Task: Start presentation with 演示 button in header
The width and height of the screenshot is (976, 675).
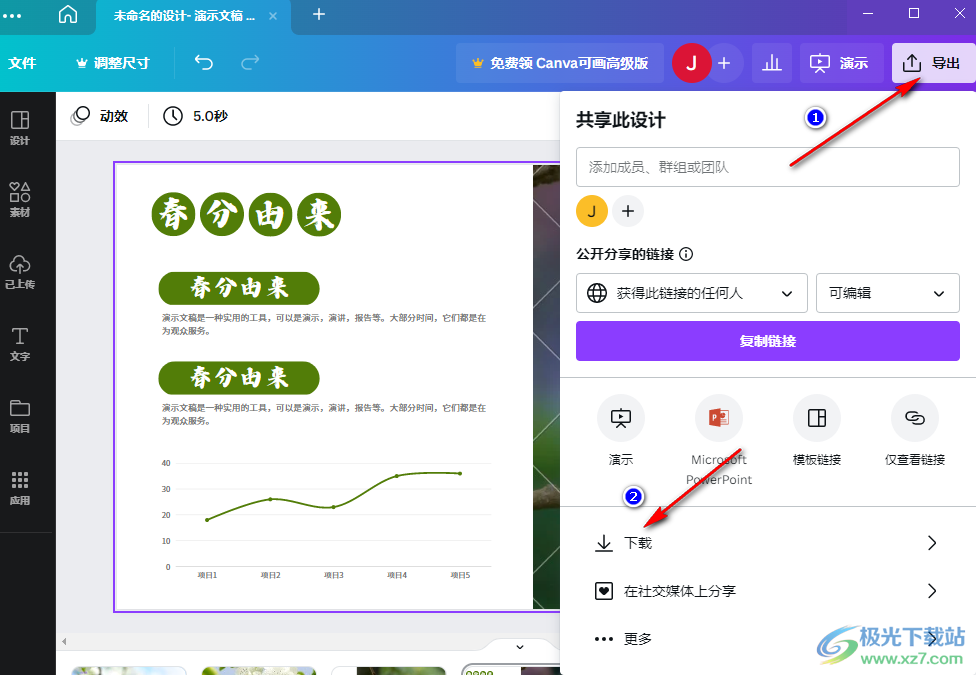Action: click(841, 63)
